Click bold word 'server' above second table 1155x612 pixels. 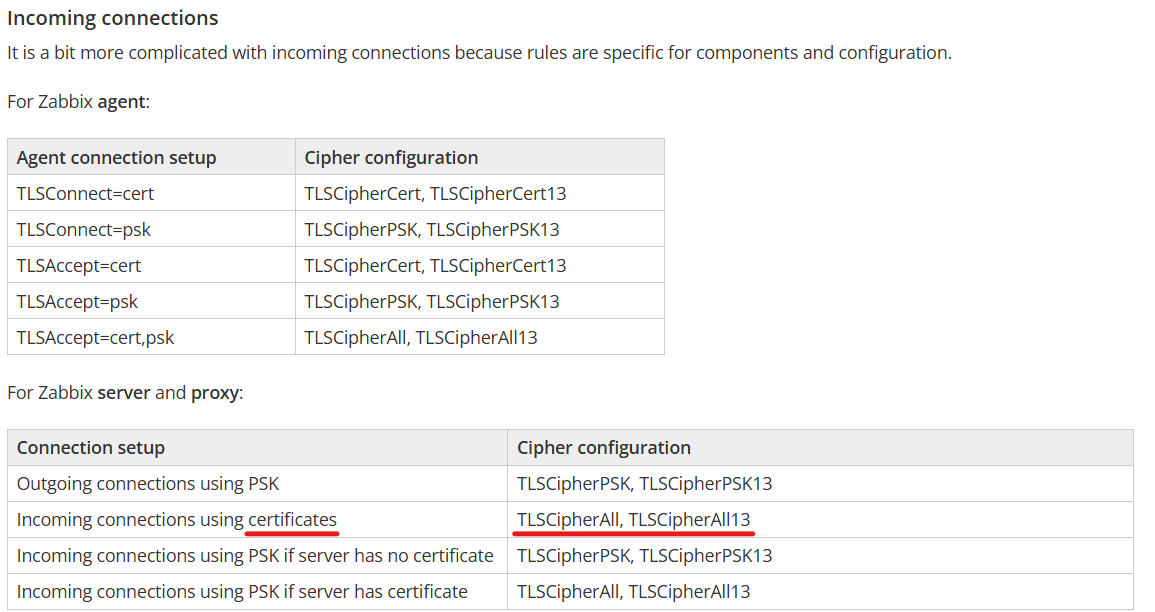(123, 392)
